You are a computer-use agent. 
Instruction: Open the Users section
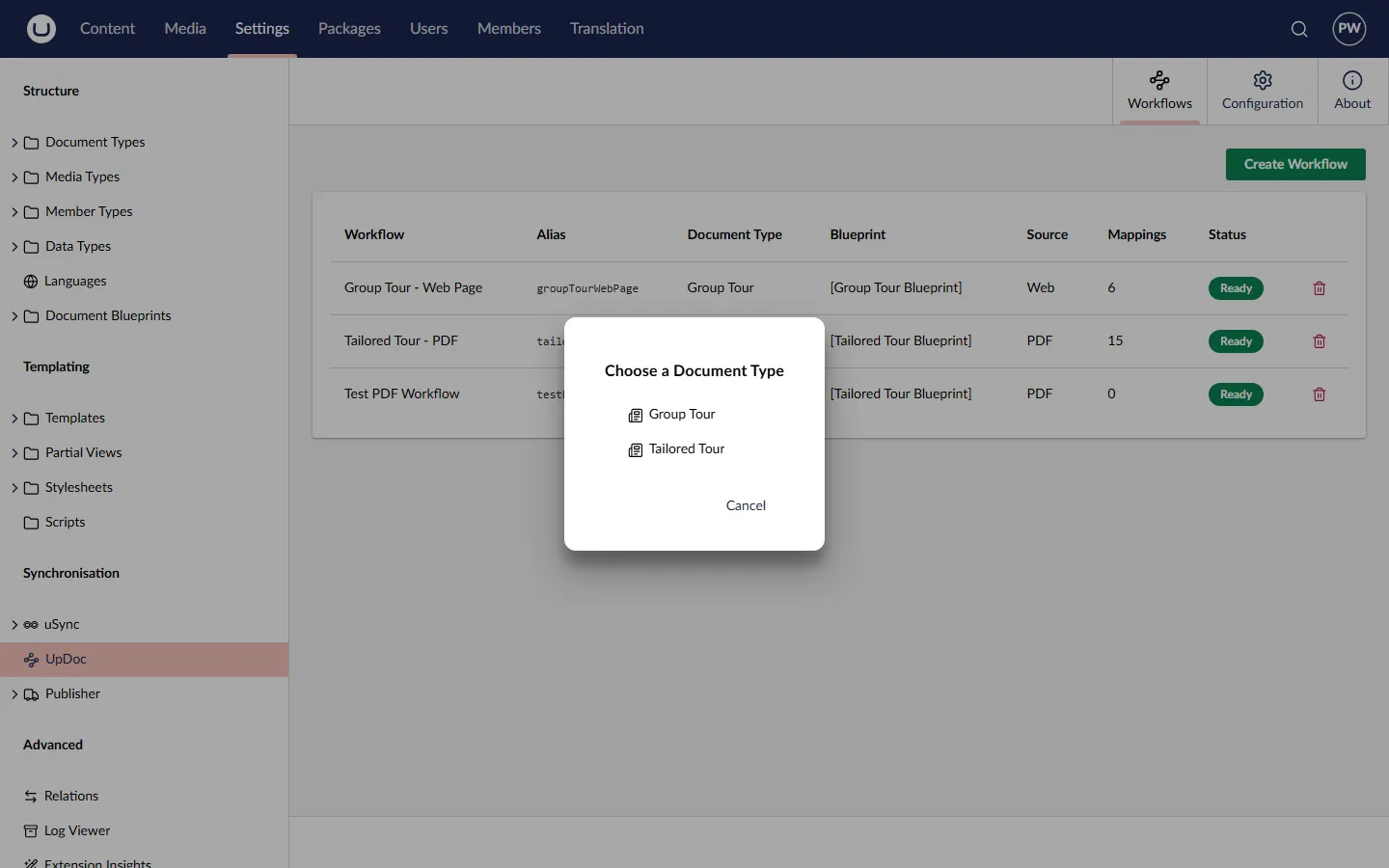point(428,29)
